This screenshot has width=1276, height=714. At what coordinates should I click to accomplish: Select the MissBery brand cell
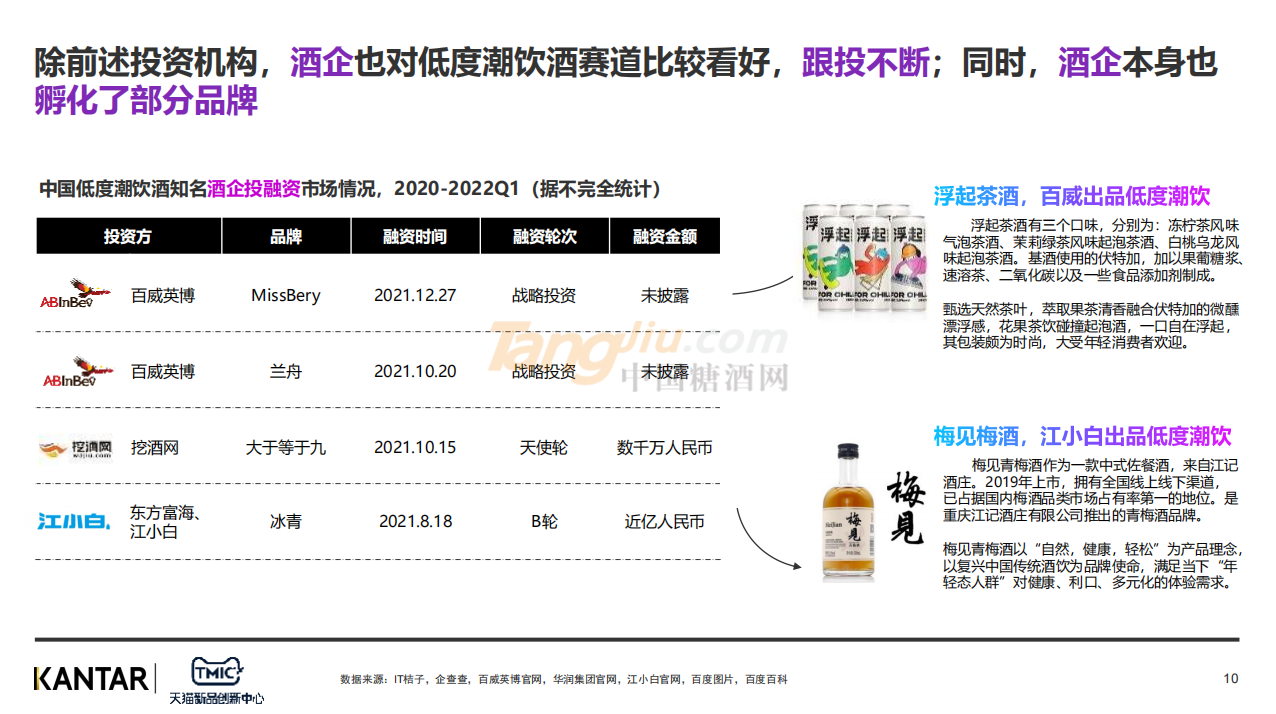point(286,295)
